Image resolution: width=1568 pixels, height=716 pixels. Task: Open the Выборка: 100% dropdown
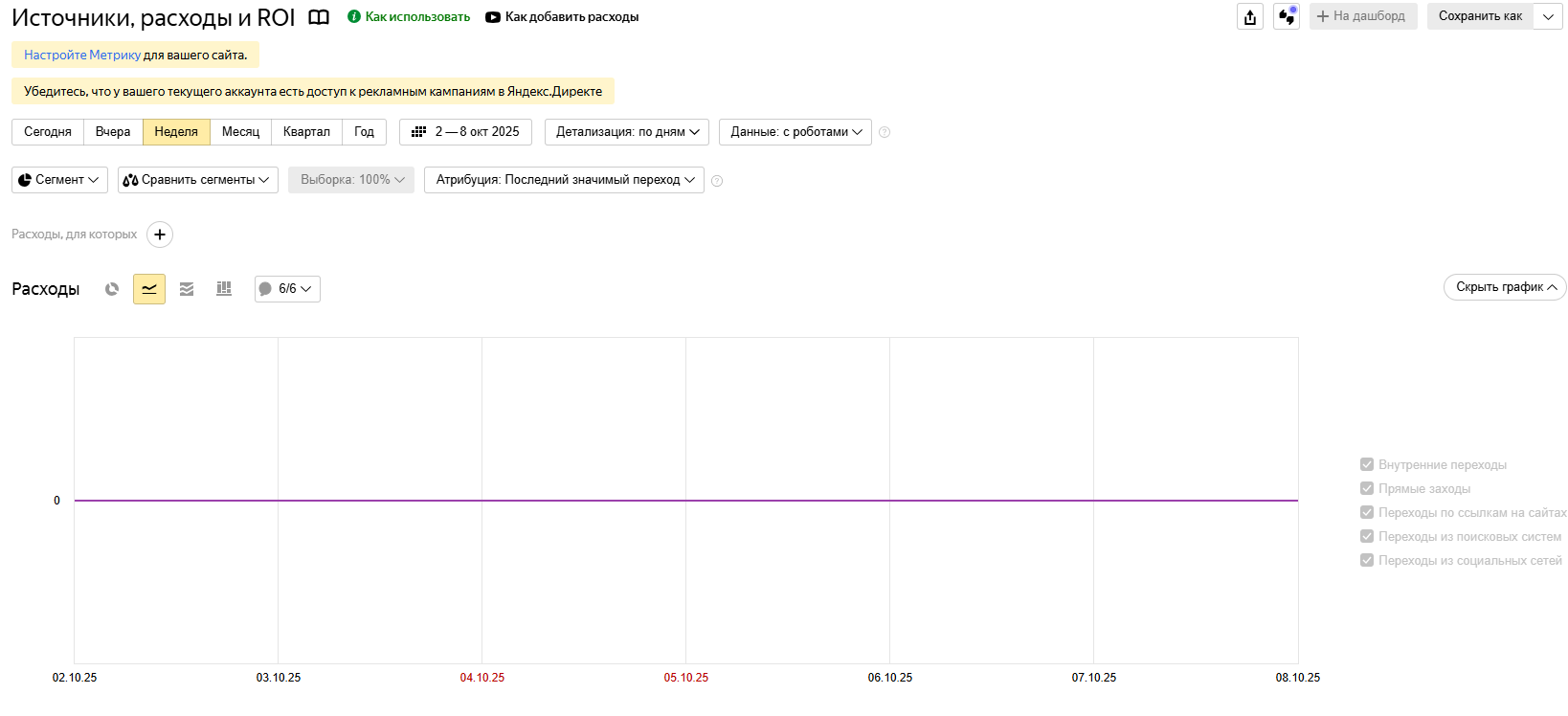pos(351,180)
